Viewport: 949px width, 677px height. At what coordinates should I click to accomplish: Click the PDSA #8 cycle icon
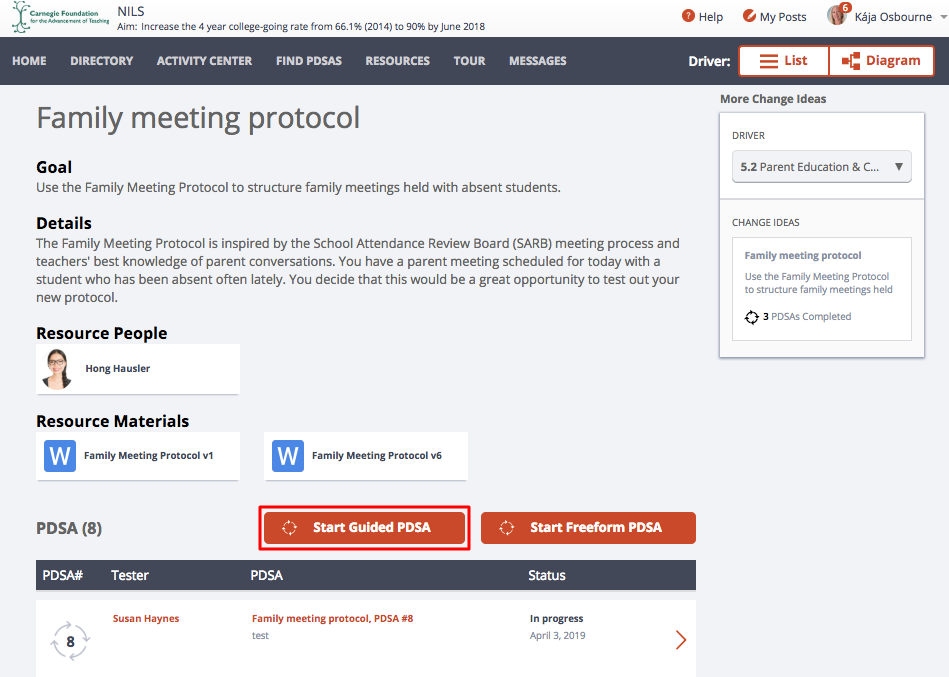[x=70, y=641]
